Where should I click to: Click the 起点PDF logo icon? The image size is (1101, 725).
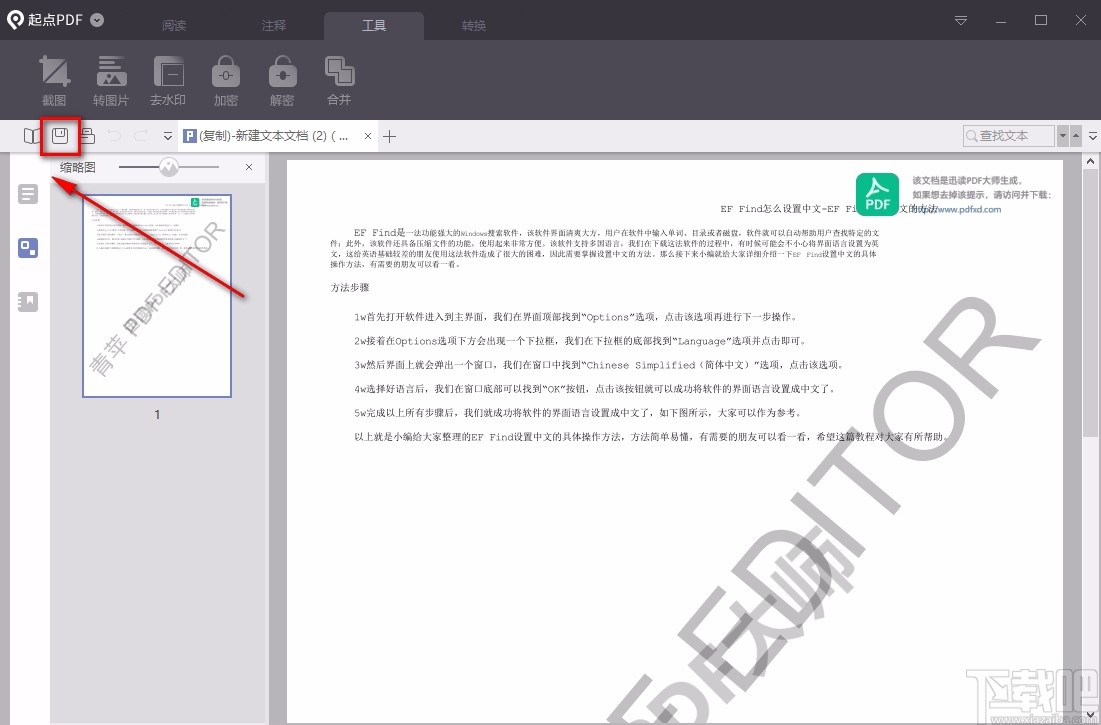15,20
